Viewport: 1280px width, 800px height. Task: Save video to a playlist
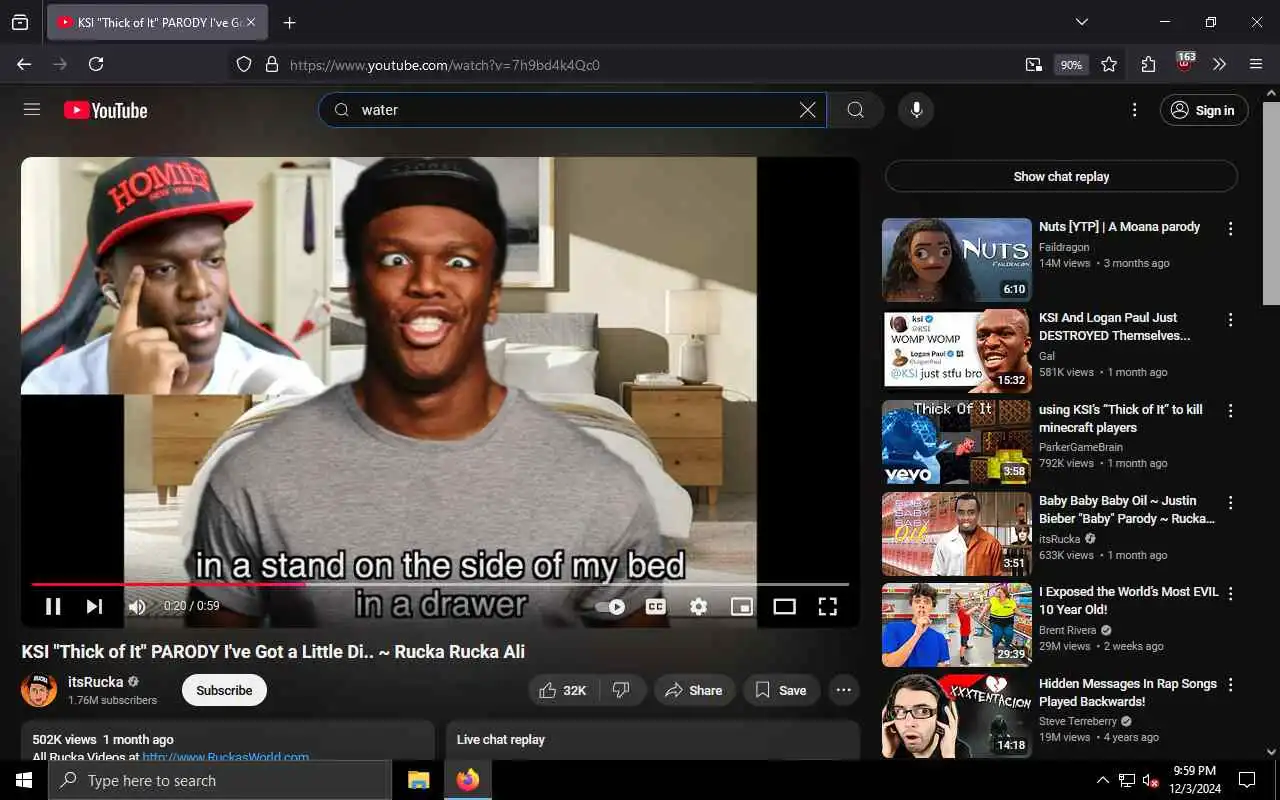781,690
